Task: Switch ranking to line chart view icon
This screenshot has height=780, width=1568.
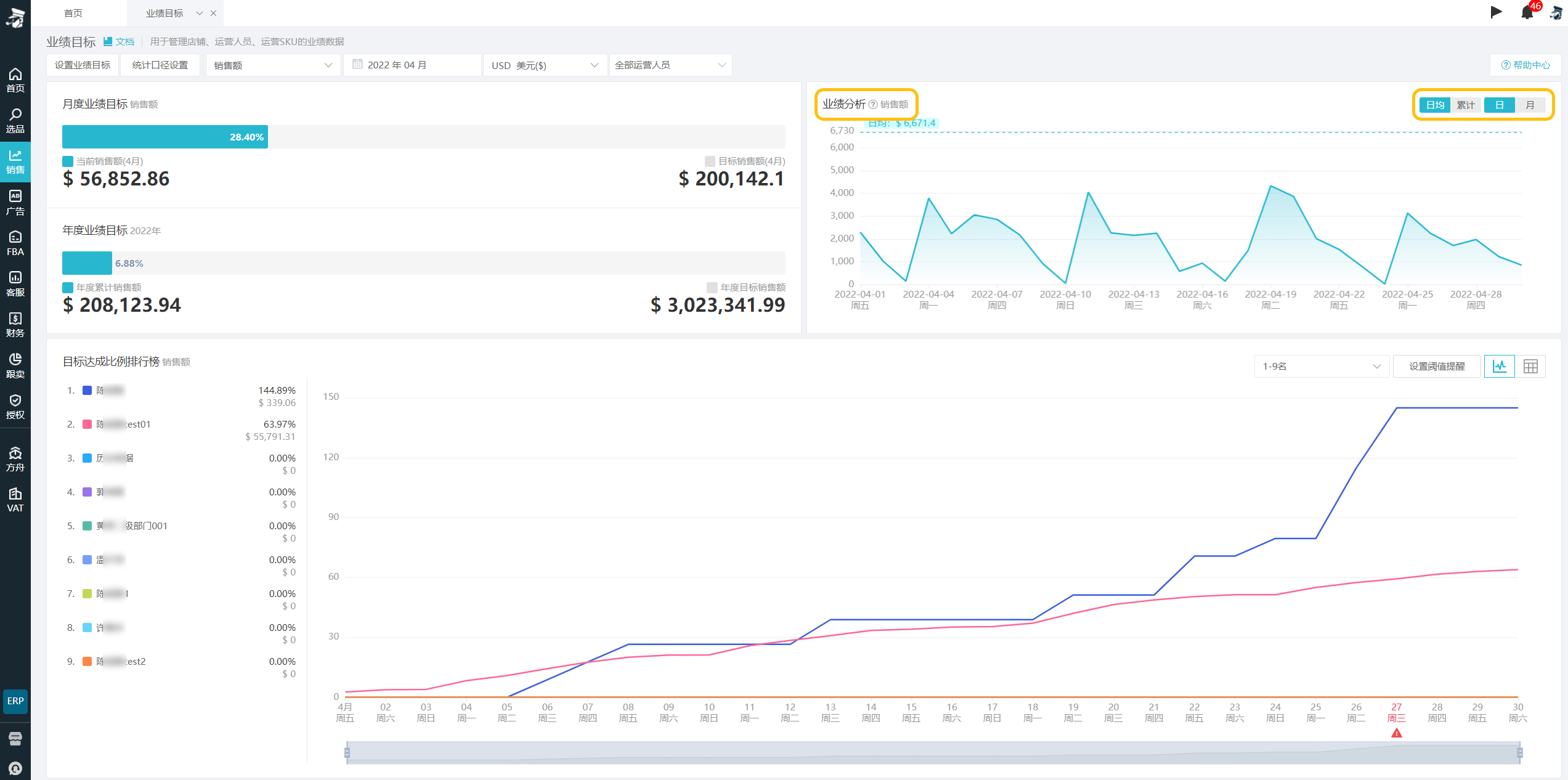Action: [x=1500, y=366]
